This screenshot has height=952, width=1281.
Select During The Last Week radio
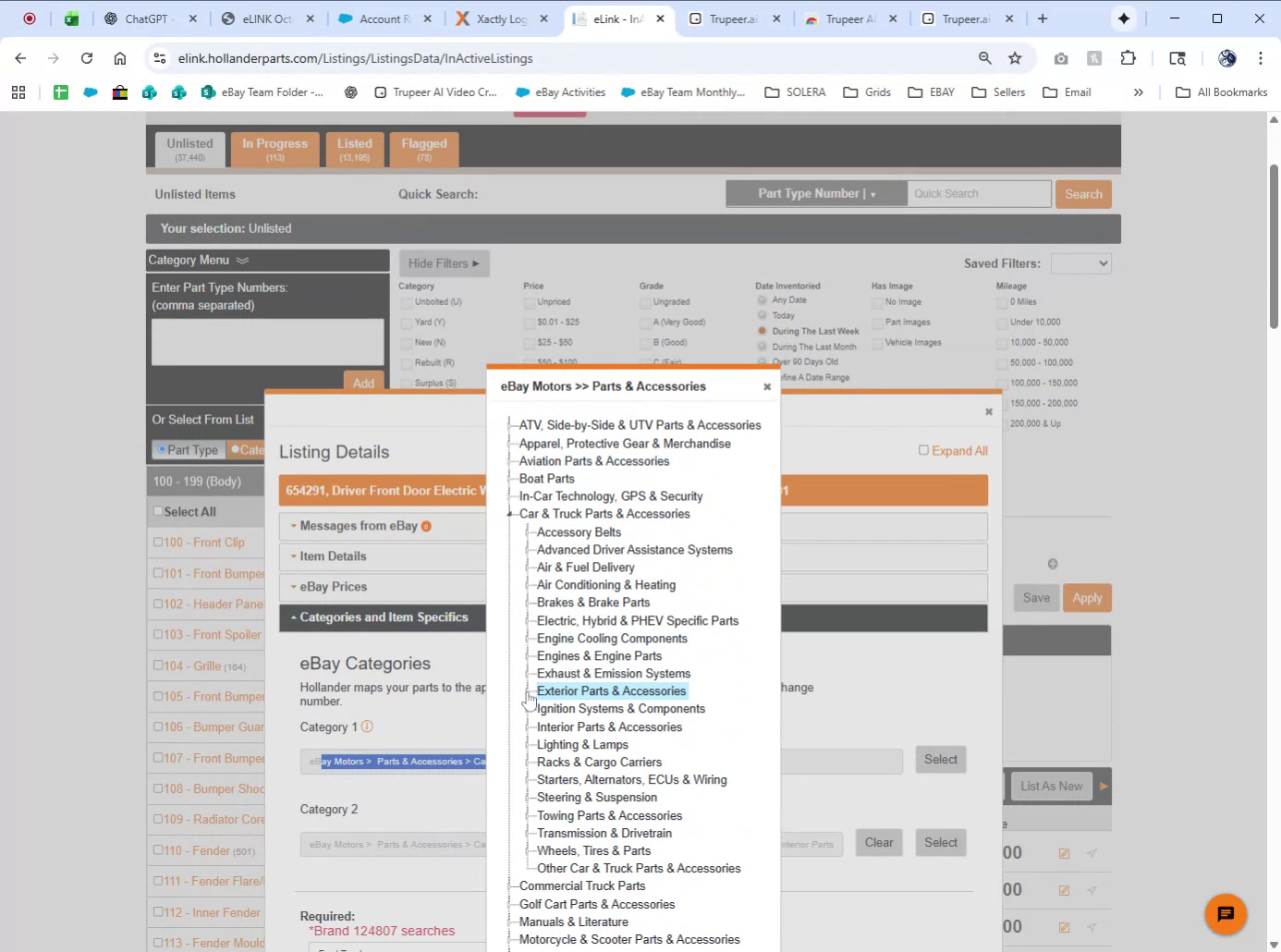pos(762,331)
